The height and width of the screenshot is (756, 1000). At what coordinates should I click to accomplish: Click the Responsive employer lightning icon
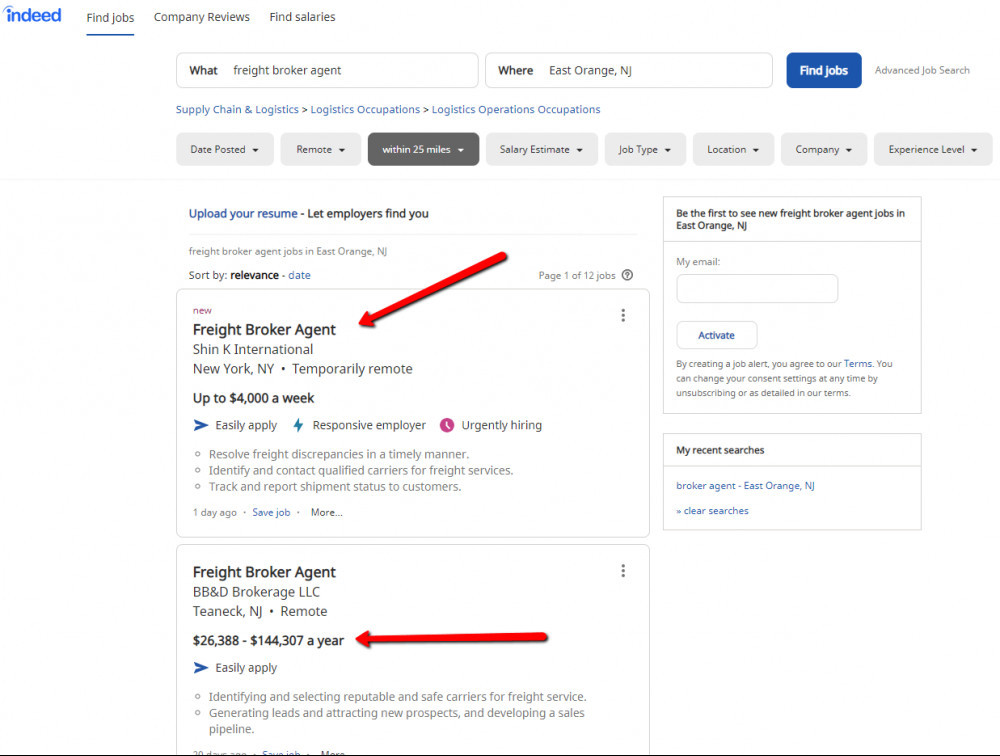coord(298,425)
